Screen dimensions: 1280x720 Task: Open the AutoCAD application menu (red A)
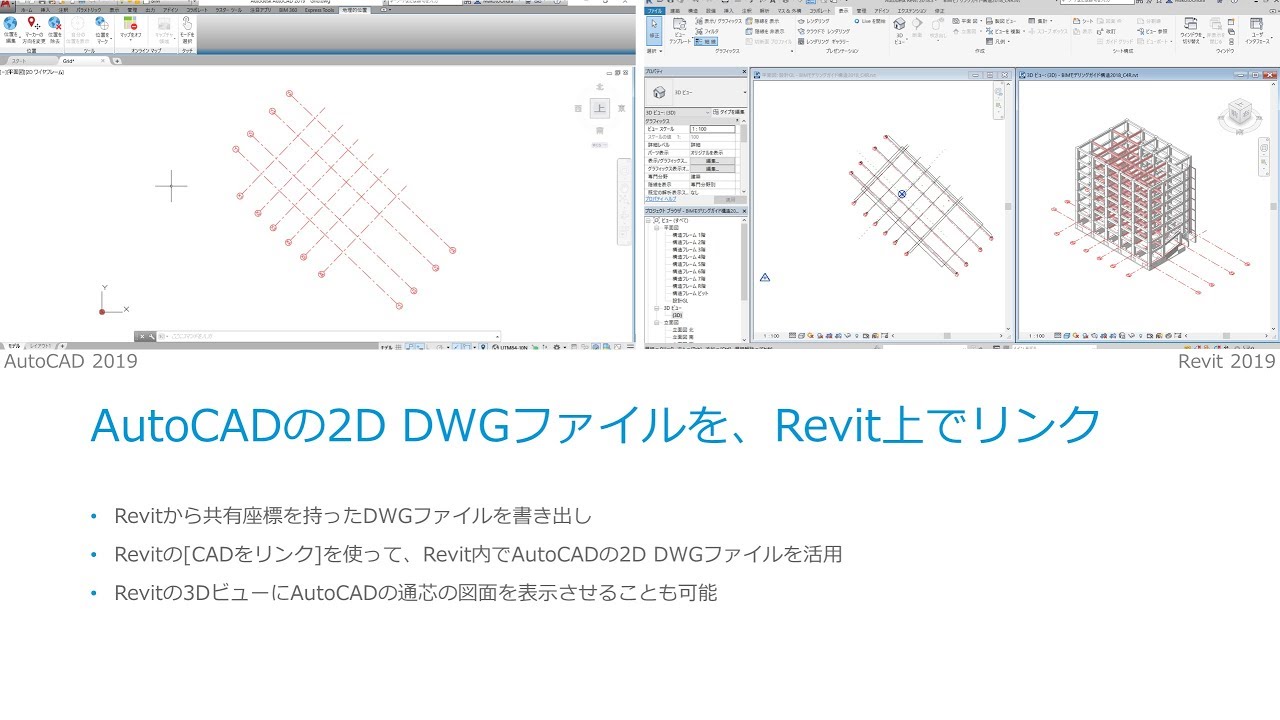6,3
